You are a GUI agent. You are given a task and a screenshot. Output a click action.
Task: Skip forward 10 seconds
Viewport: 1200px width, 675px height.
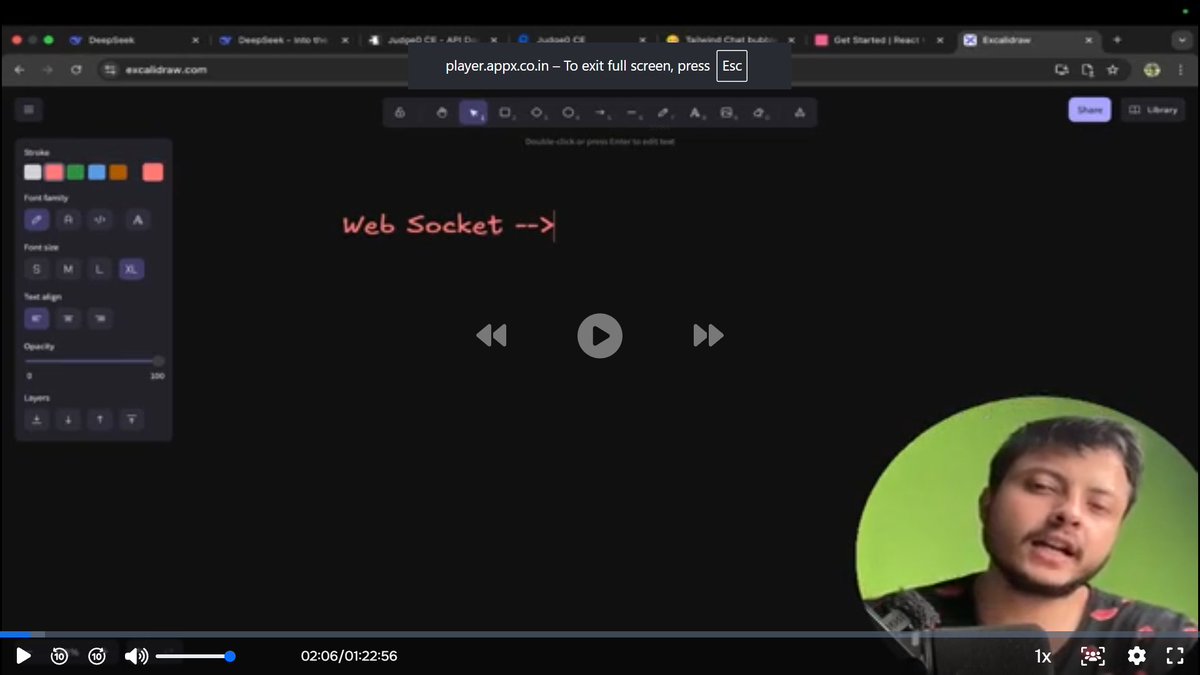pos(97,656)
